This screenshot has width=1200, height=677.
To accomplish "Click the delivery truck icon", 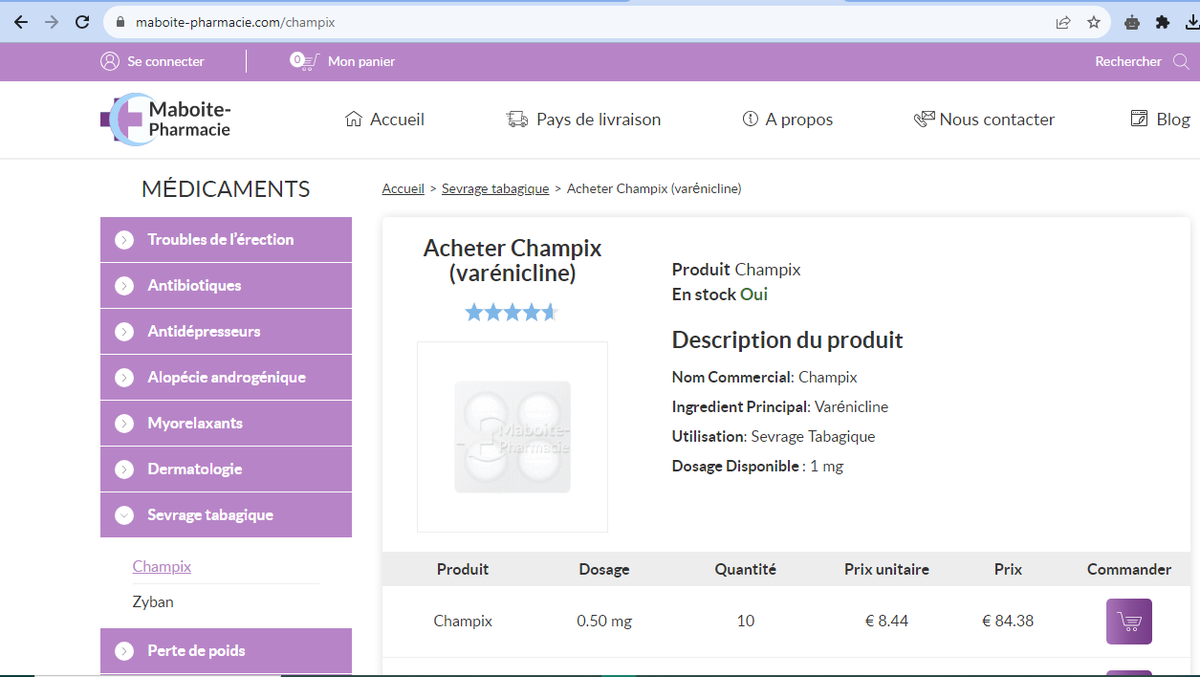I will click(517, 119).
